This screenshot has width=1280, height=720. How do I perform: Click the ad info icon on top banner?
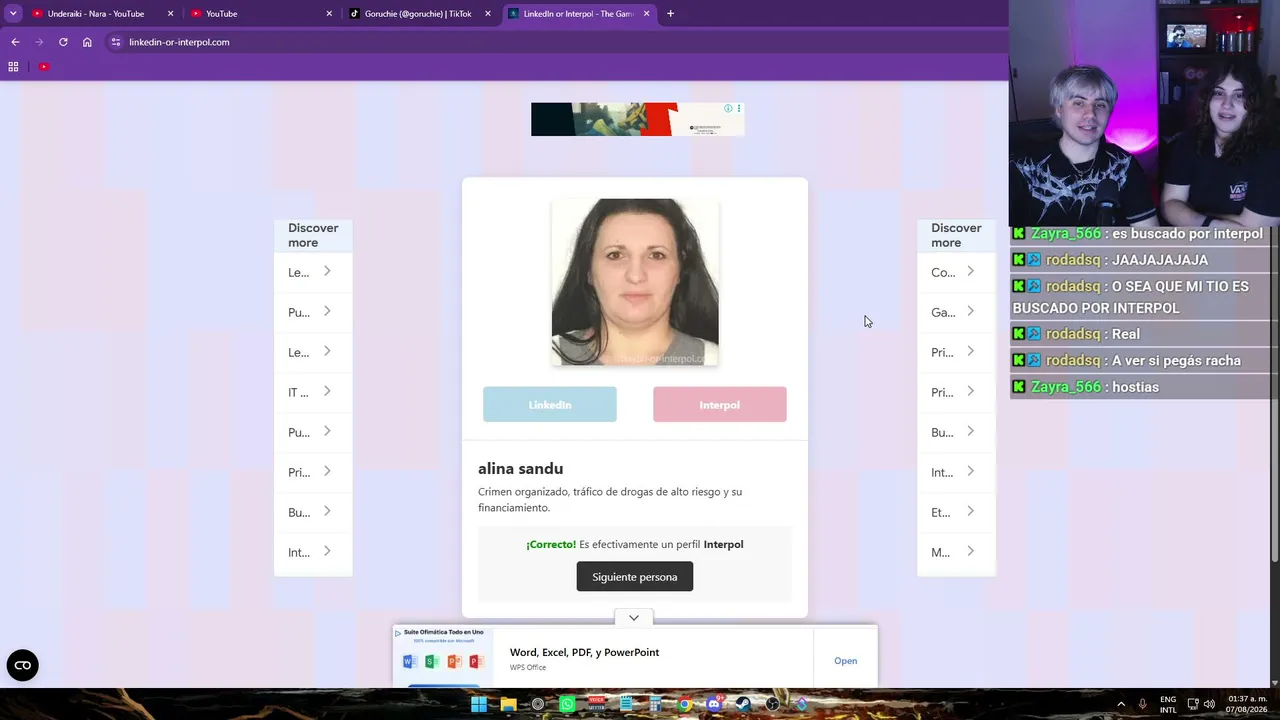pos(728,108)
